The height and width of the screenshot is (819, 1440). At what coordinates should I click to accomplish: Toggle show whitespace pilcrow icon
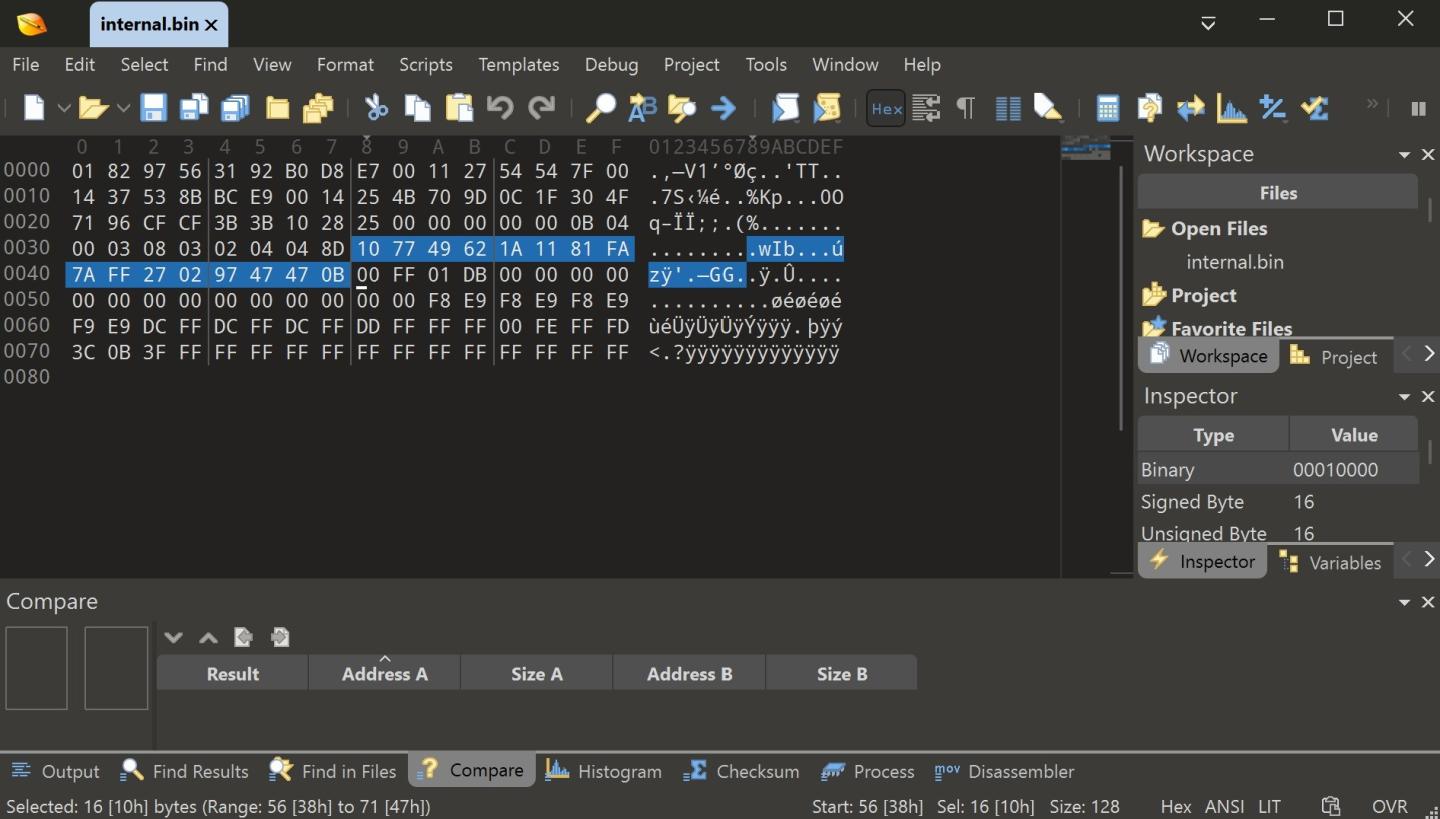965,108
